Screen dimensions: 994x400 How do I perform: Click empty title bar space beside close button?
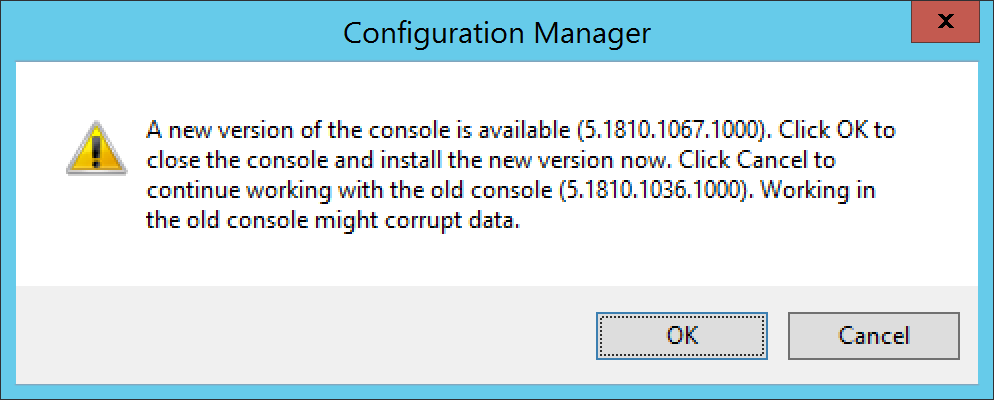pos(780,32)
